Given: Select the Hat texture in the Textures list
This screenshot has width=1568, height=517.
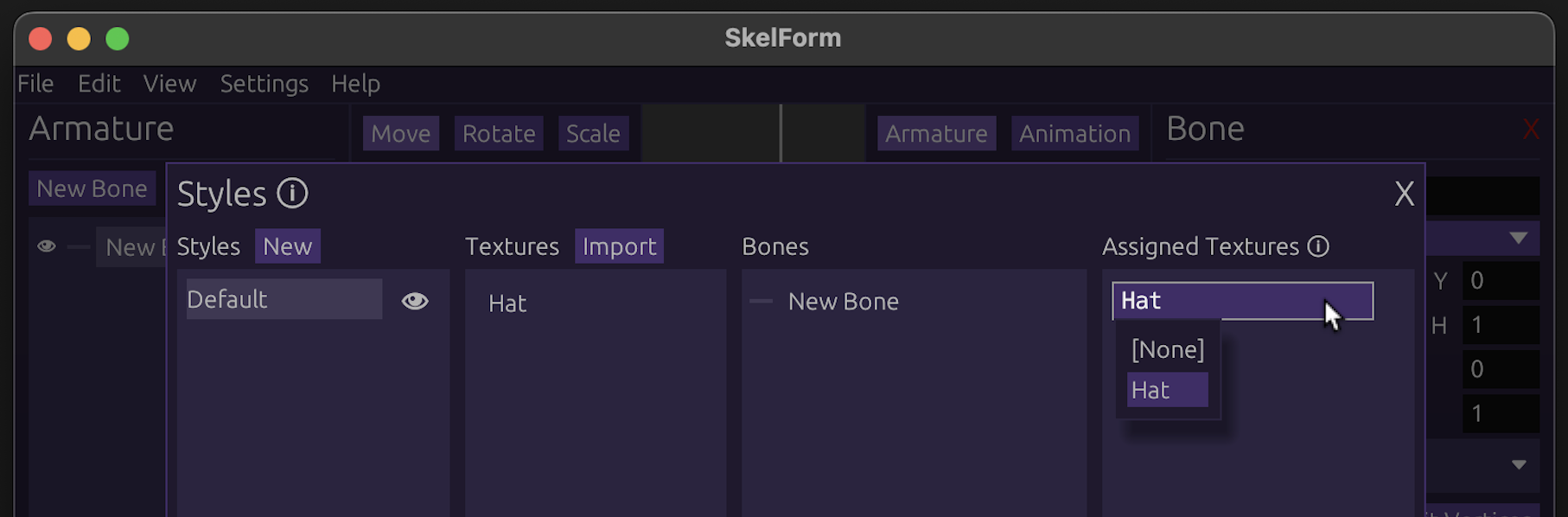Looking at the screenshot, I should coord(507,303).
